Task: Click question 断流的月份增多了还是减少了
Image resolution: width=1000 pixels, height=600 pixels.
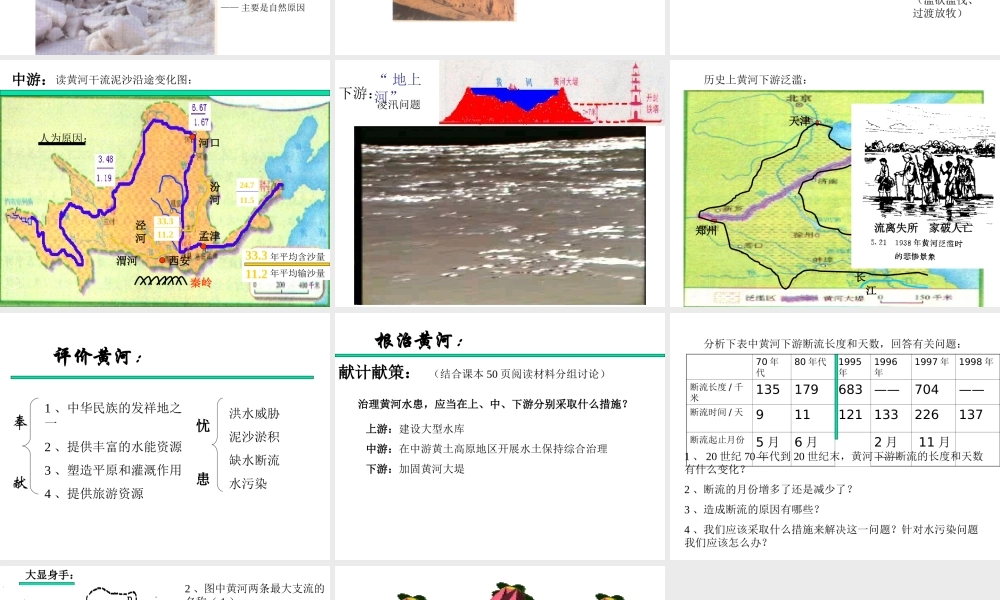Action: pyautogui.click(x=768, y=490)
